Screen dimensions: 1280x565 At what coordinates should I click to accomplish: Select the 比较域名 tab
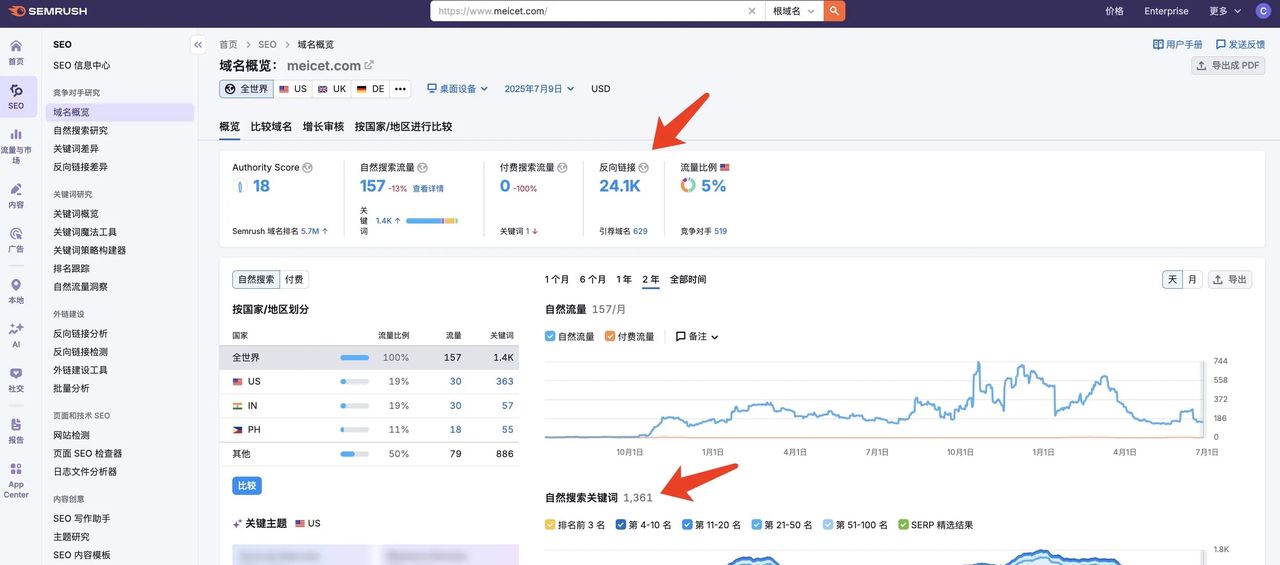[271, 127]
